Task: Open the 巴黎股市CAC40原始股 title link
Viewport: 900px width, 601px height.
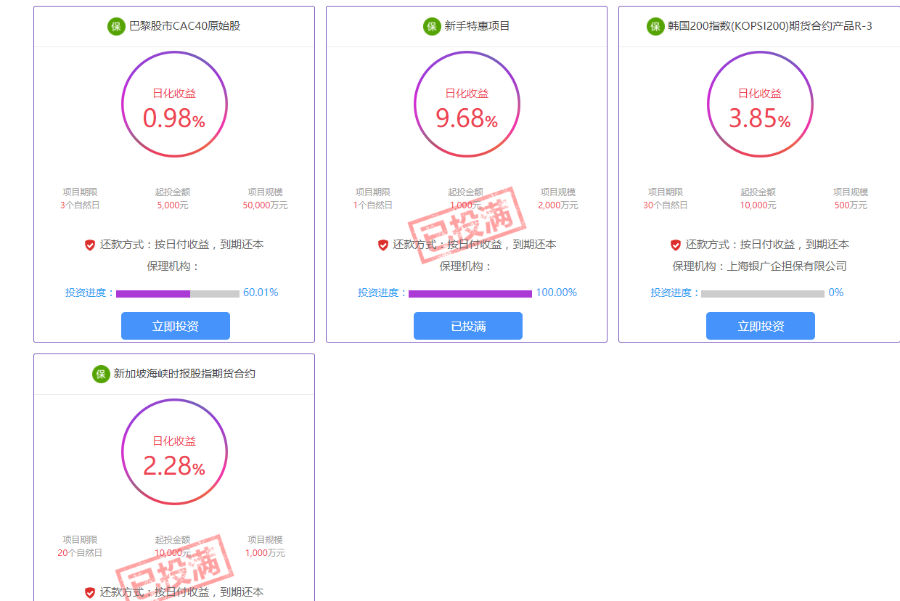Action: click(185, 26)
